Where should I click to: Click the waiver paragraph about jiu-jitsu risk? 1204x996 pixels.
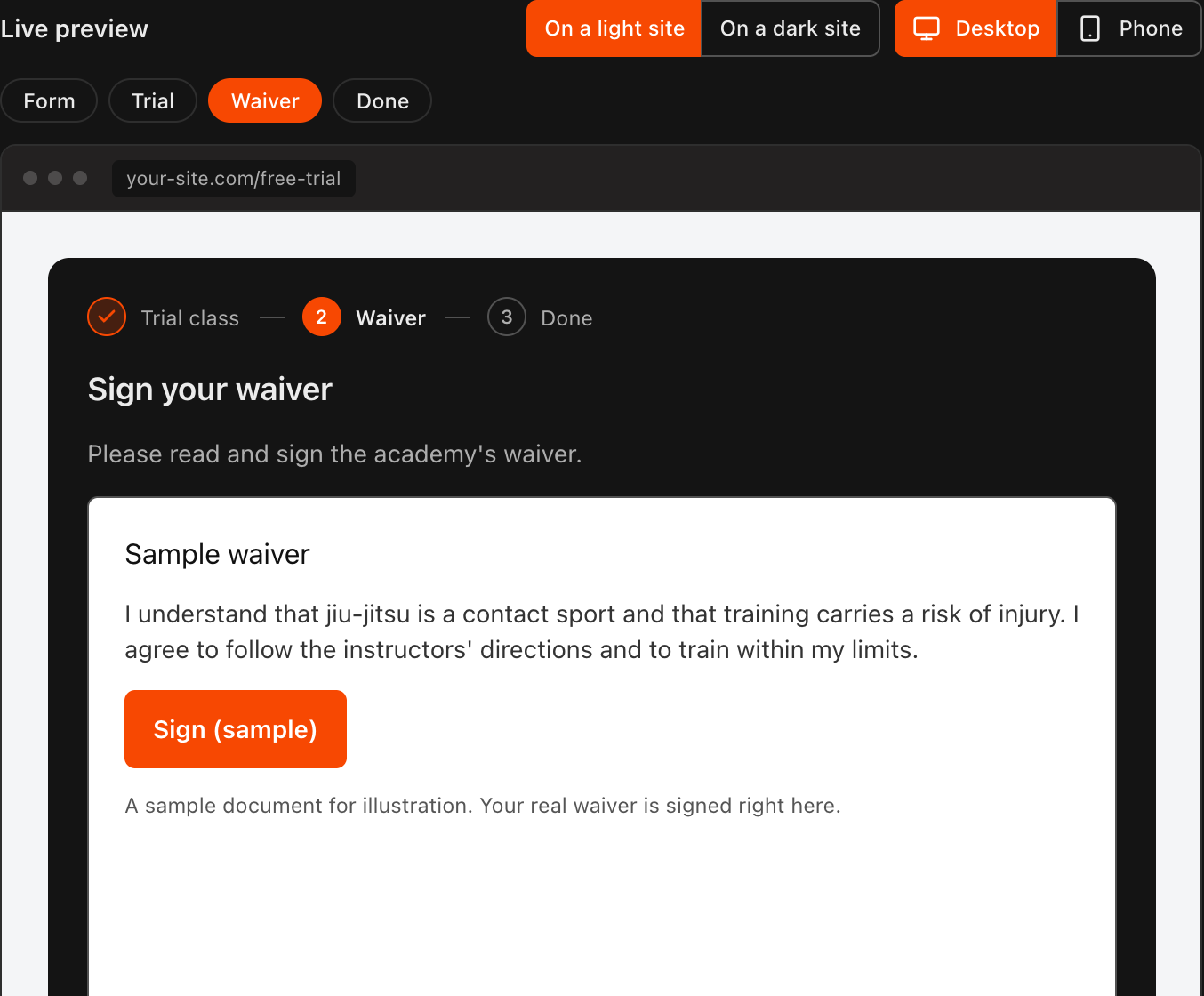[x=602, y=632]
